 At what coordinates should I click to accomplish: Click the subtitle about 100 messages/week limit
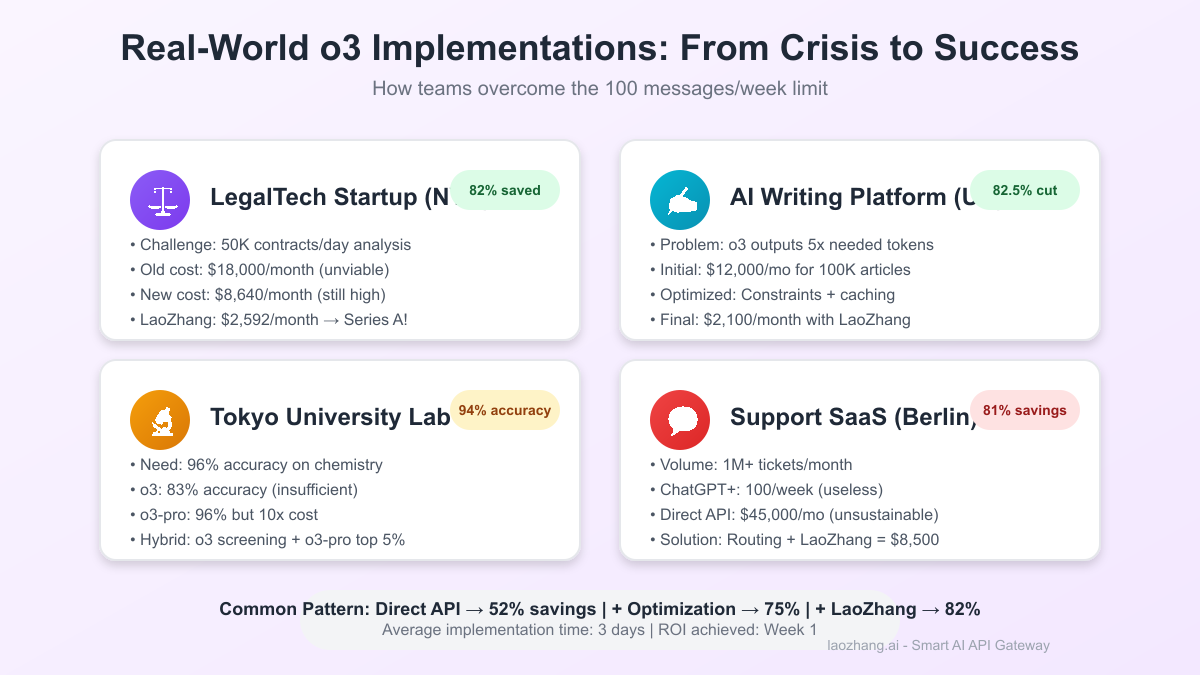click(600, 88)
